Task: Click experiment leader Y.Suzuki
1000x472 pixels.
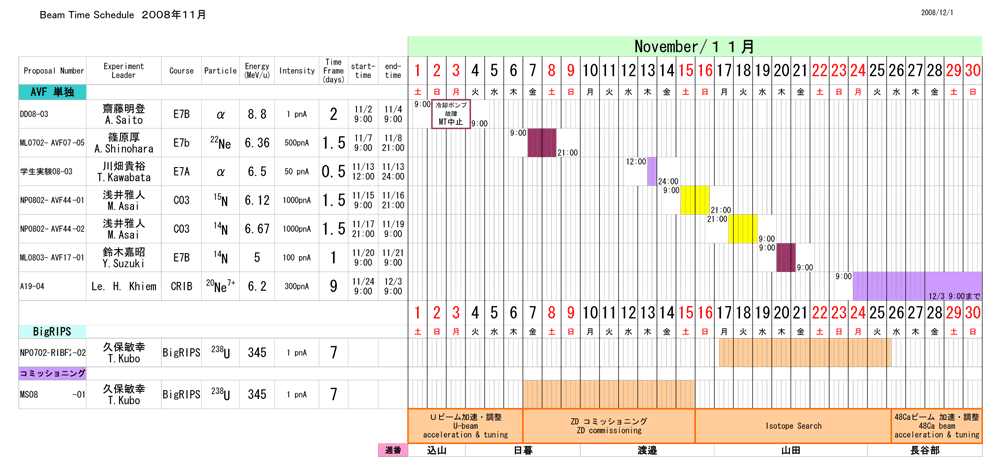Action: pos(124,258)
